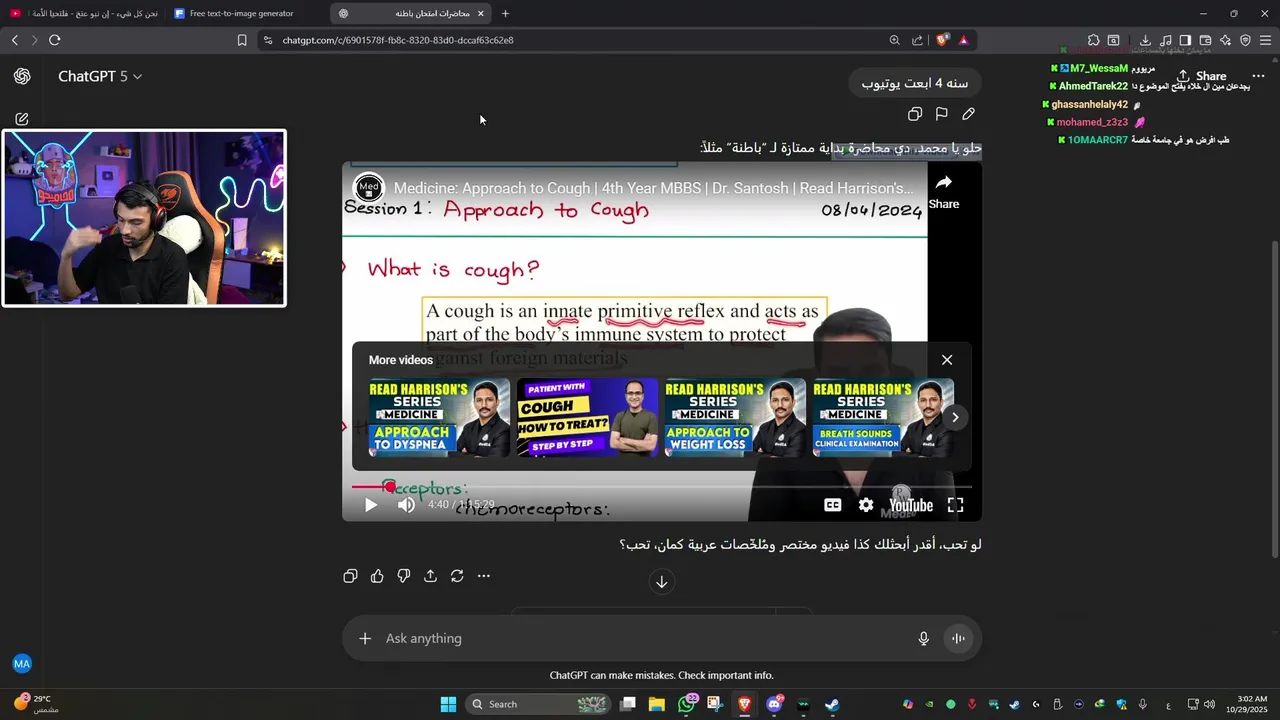Give thumbs up to the response
This screenshot has height=720, width=1280.
377,576
